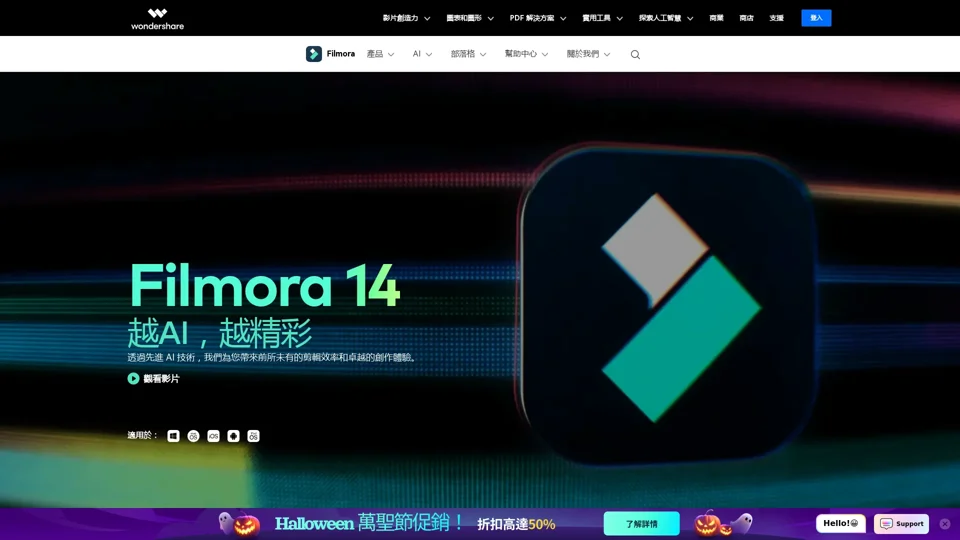Screen dimensions: 960x540
Task: Expand the 實用工具 dropdown
Action: (602, 18)
